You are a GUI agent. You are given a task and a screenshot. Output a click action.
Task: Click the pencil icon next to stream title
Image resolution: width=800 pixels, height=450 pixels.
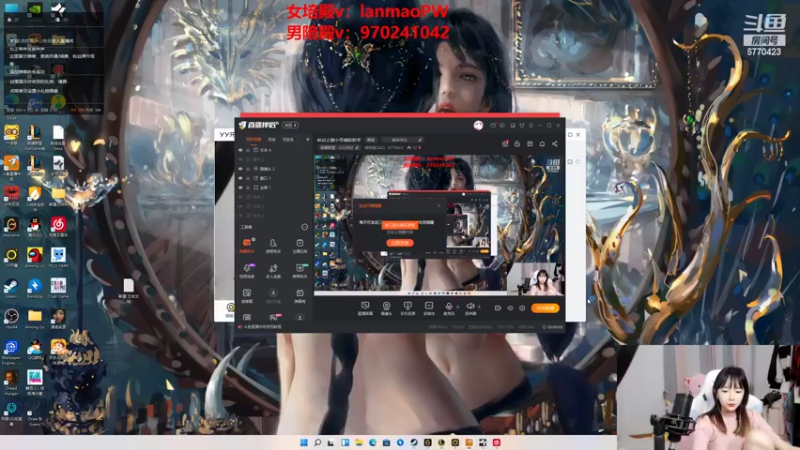420,139
